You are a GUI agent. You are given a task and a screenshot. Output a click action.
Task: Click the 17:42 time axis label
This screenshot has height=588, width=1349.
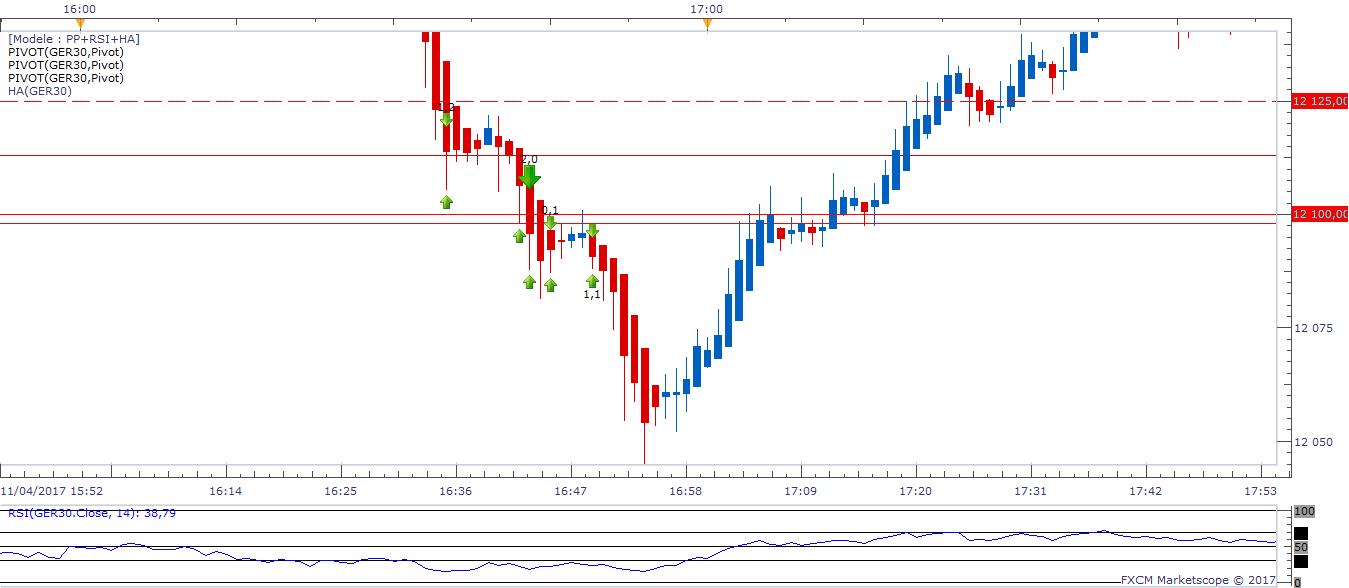click(1146, 491)
